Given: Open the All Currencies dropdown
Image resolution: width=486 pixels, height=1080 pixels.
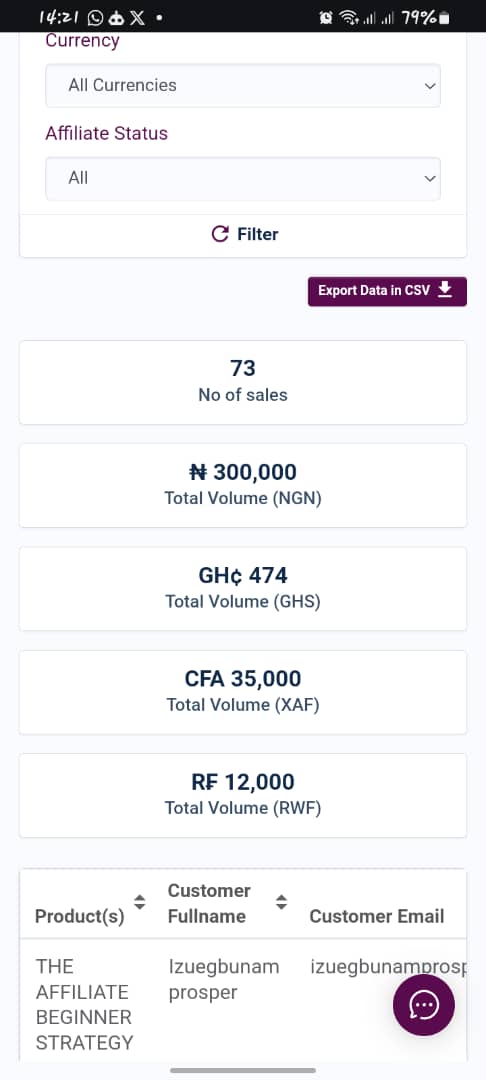Looking at the screenshot, I should (x=243, y=85).
